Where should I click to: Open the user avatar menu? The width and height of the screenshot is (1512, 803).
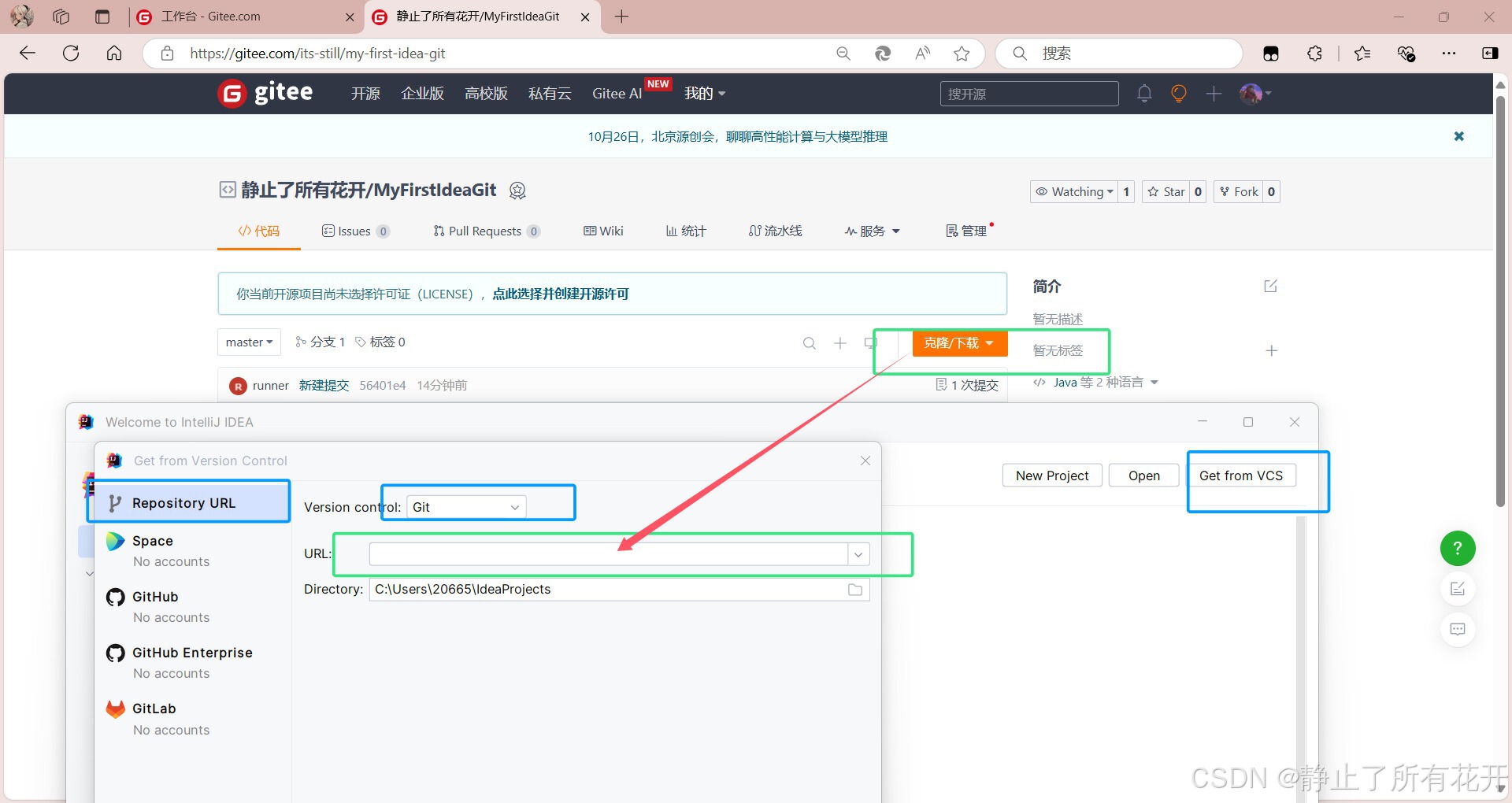tap(1255, 94)
